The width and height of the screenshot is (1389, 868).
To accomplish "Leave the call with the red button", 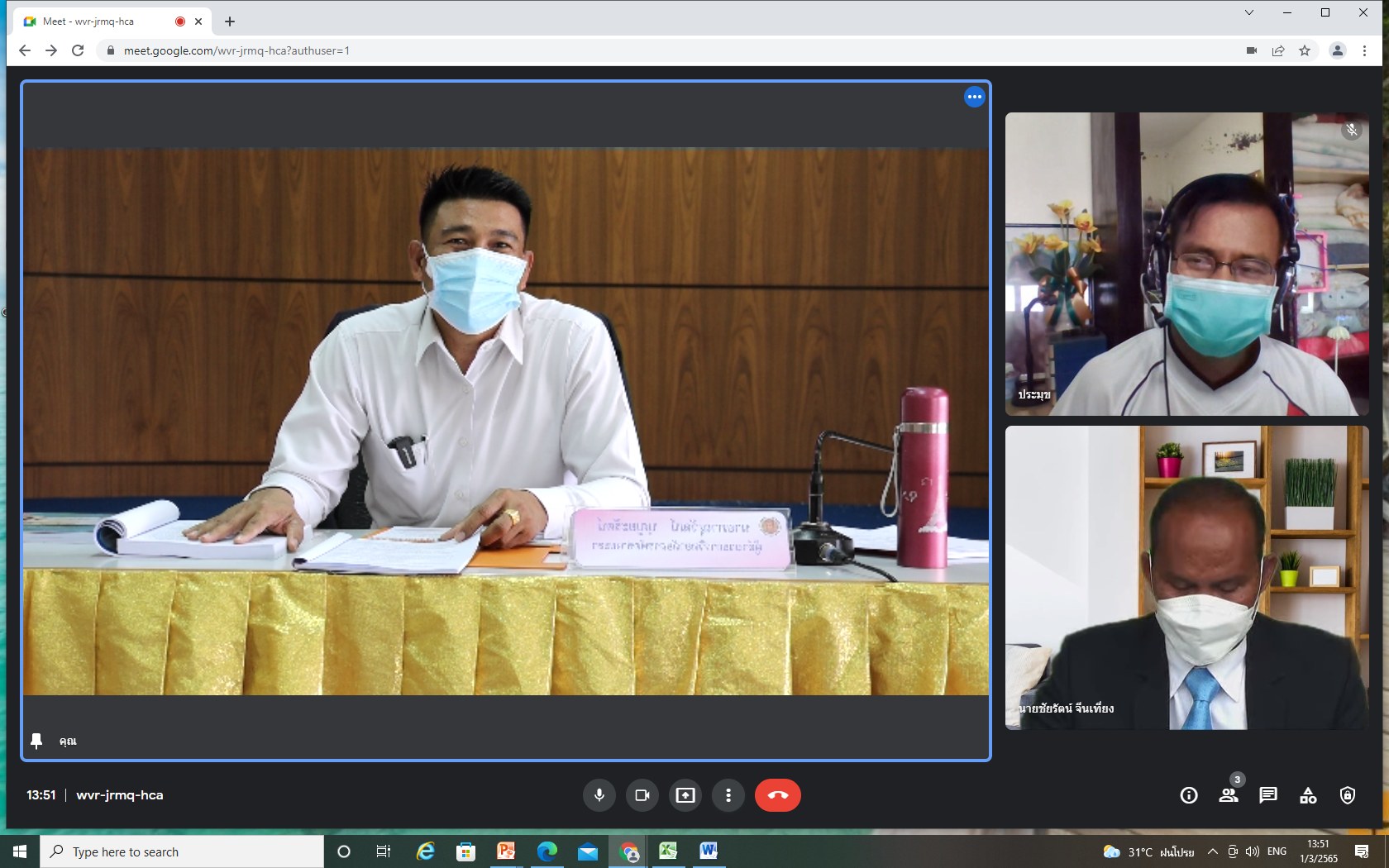I will point(777,795).
